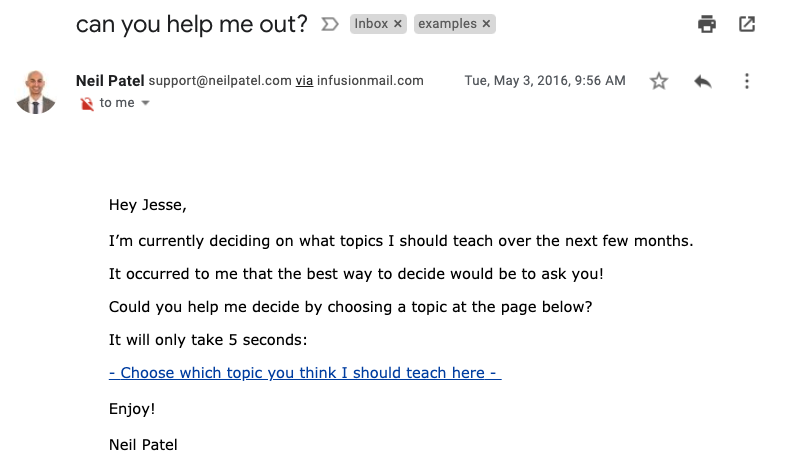The image size is (789, 471).
Task: Click Neil Patel's profile photo
Action: 37,92
